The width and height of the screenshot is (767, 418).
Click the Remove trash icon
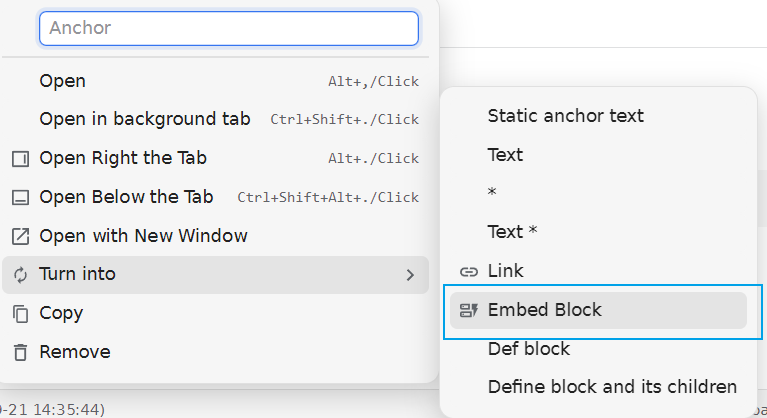20,353
